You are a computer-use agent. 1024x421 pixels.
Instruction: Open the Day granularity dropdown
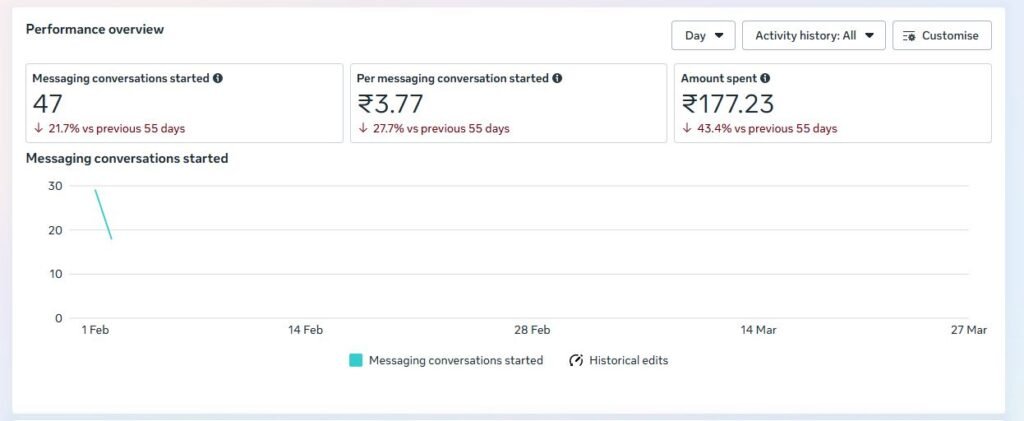point(703,36)
